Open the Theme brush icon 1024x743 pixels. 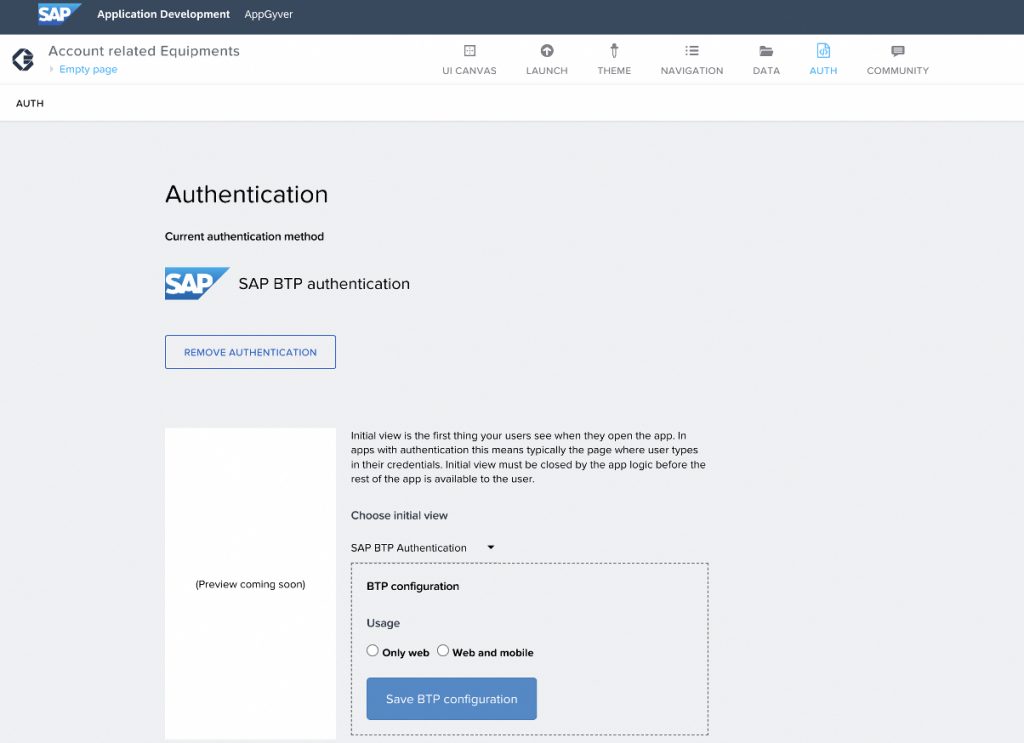614,51
